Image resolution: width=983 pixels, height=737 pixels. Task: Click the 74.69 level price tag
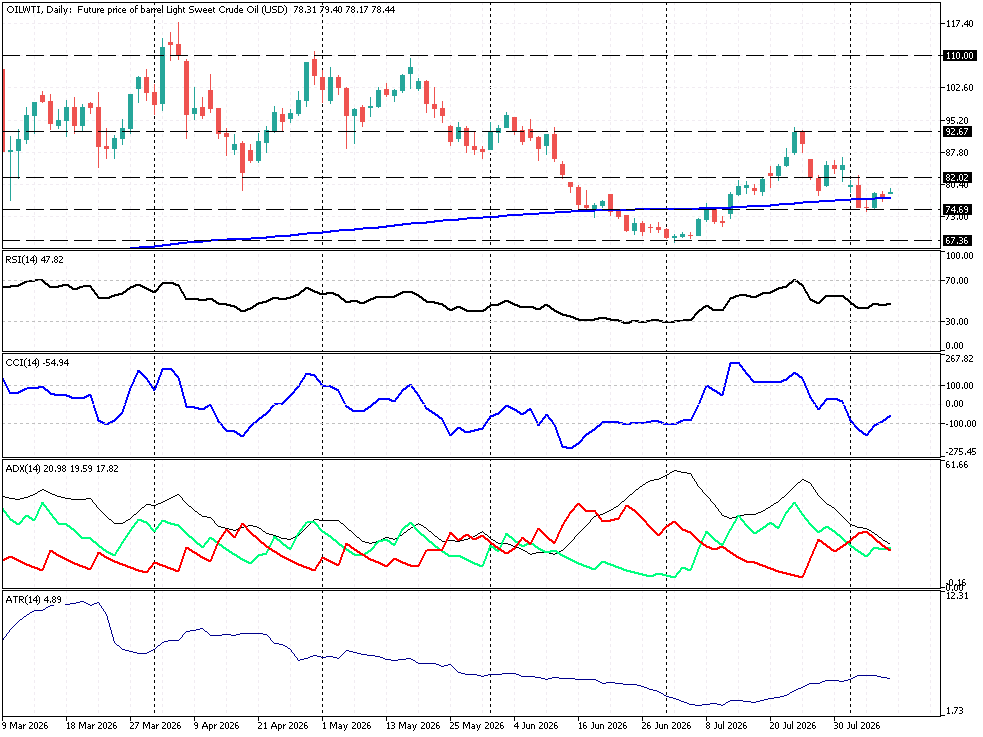click(957, 209)
